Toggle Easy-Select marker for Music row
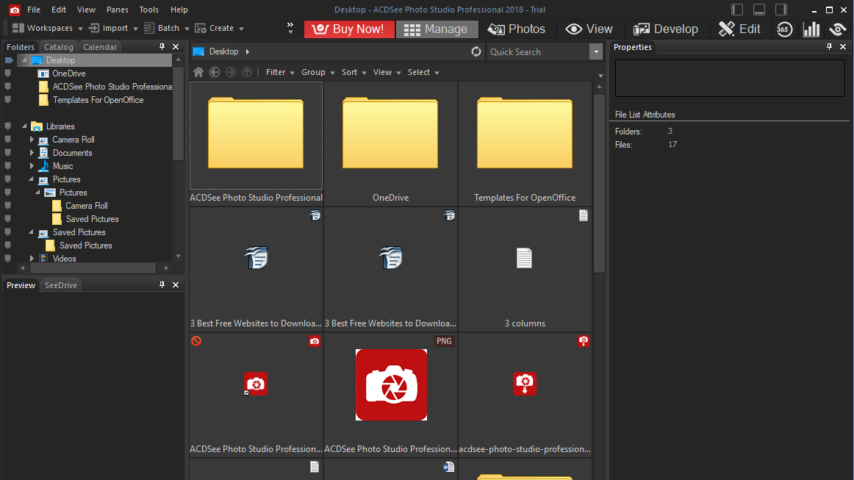 (8, 166)
